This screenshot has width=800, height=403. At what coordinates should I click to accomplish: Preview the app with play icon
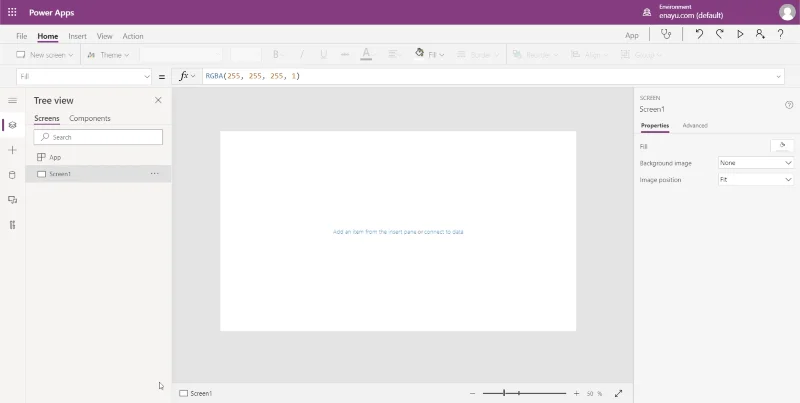[740, 34]
